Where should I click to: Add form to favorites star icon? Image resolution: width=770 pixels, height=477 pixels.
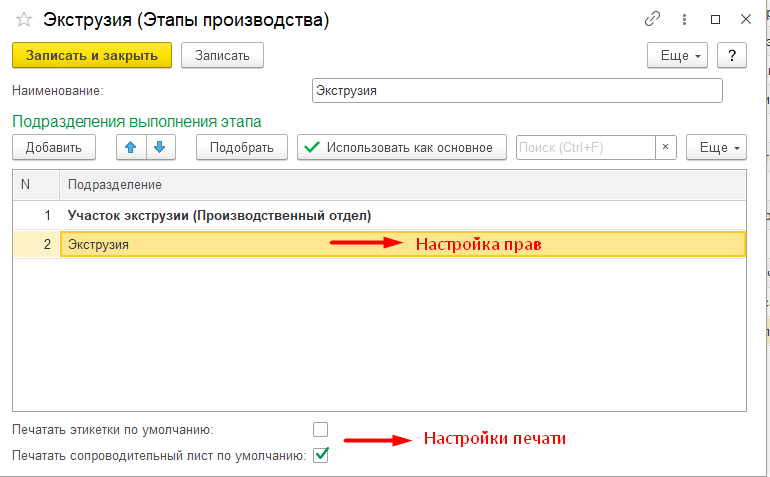(24, 19)
